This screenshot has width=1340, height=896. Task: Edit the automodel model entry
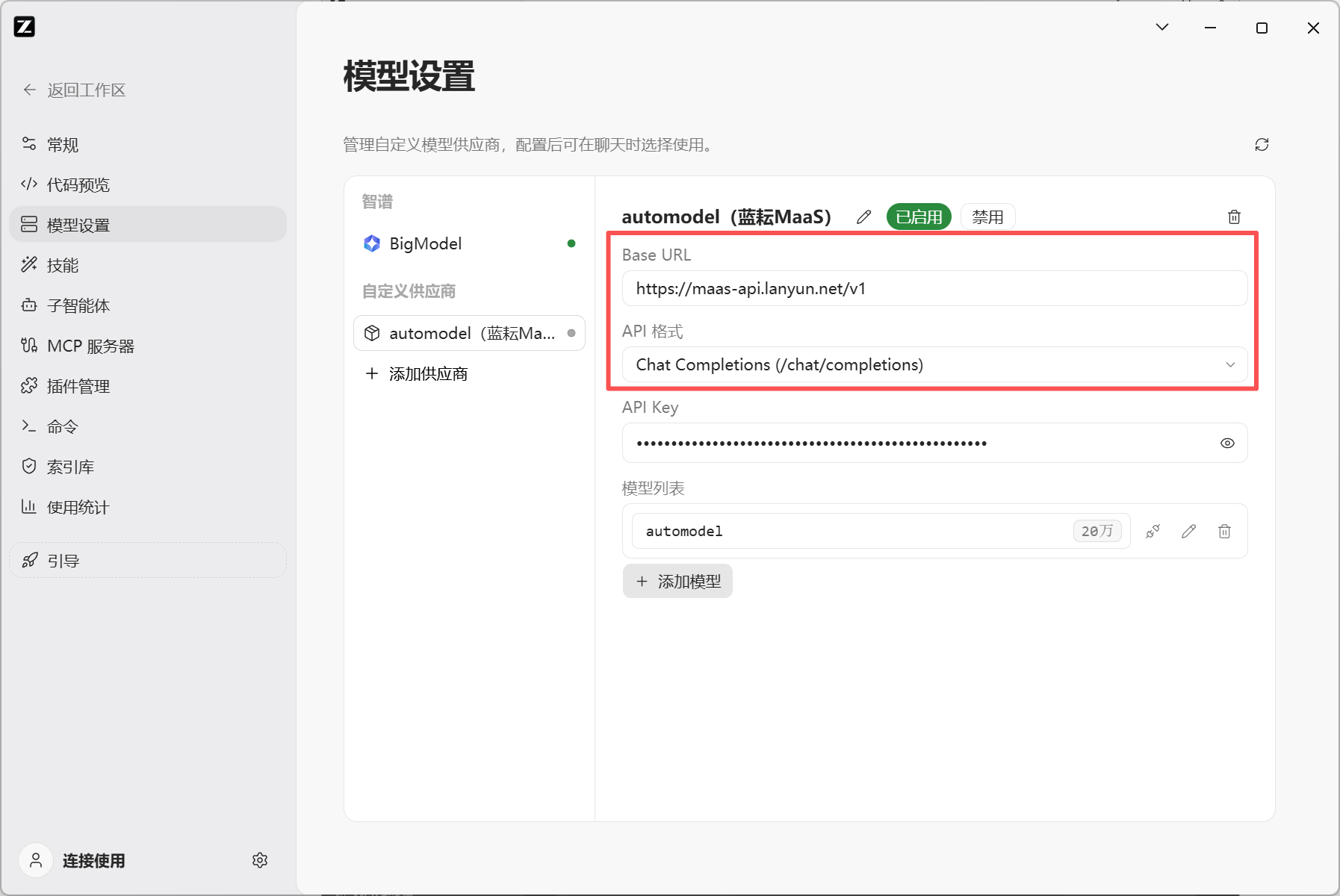point(1188,531)
